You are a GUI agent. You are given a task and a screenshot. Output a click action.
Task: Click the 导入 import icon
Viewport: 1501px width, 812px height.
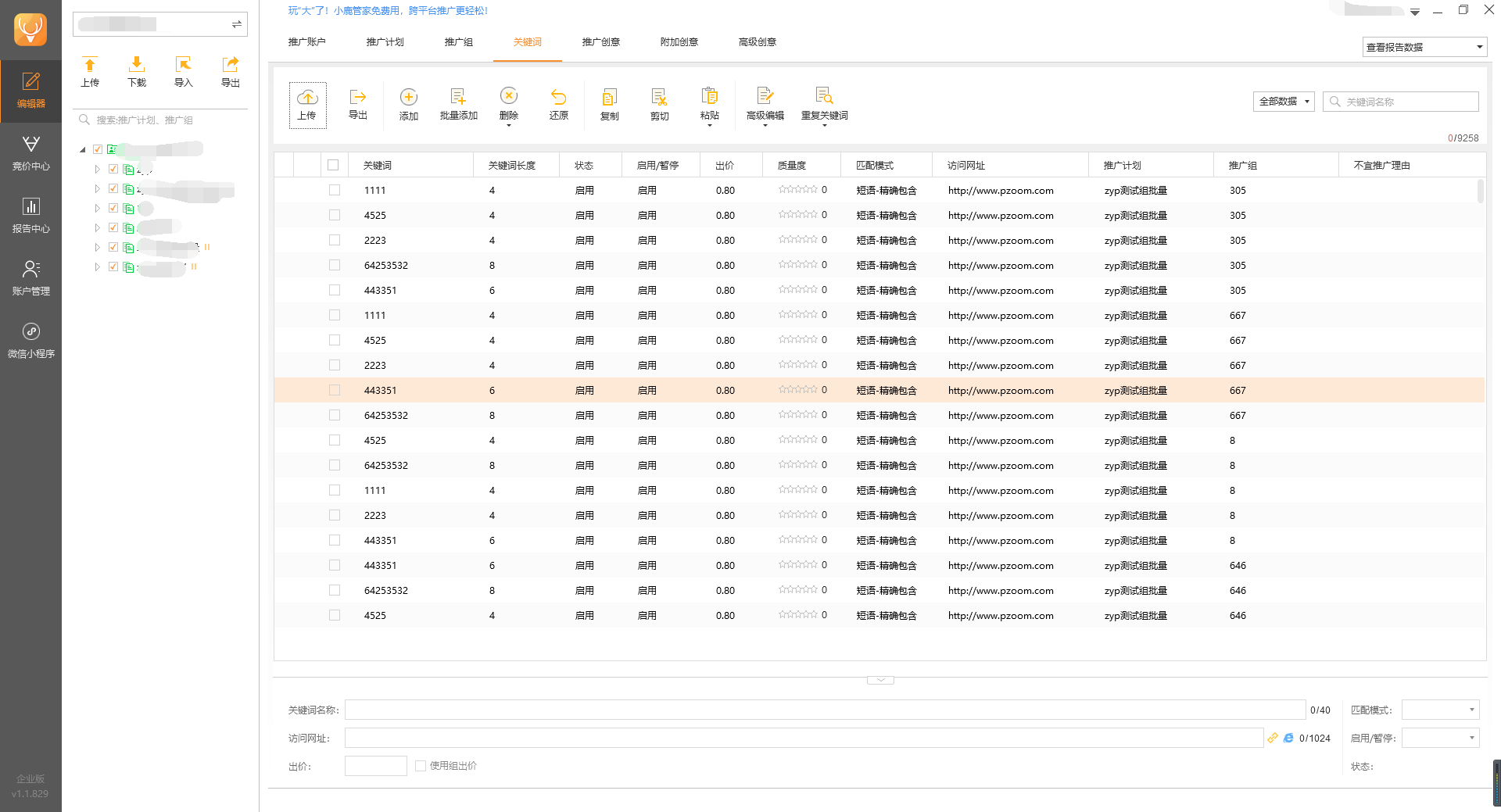tap(184, 71)
